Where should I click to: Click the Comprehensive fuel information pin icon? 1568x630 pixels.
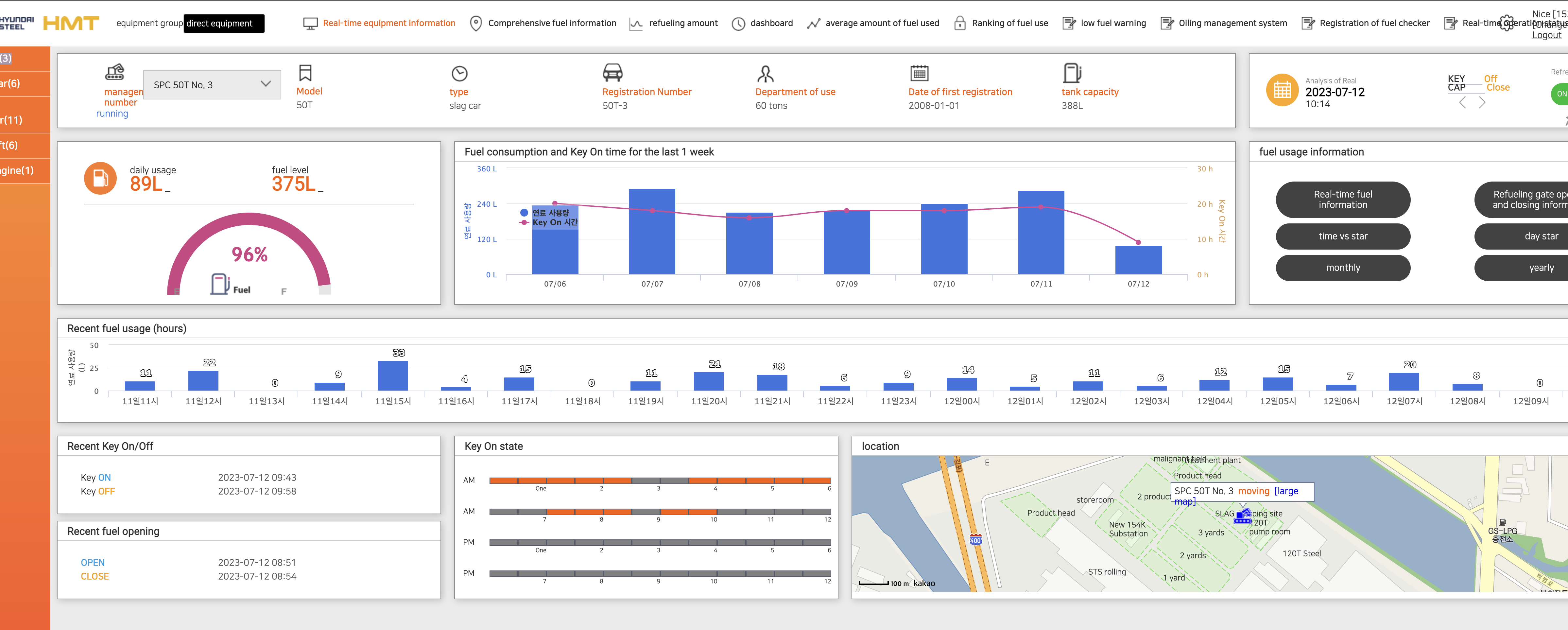(x=476, y=24)
